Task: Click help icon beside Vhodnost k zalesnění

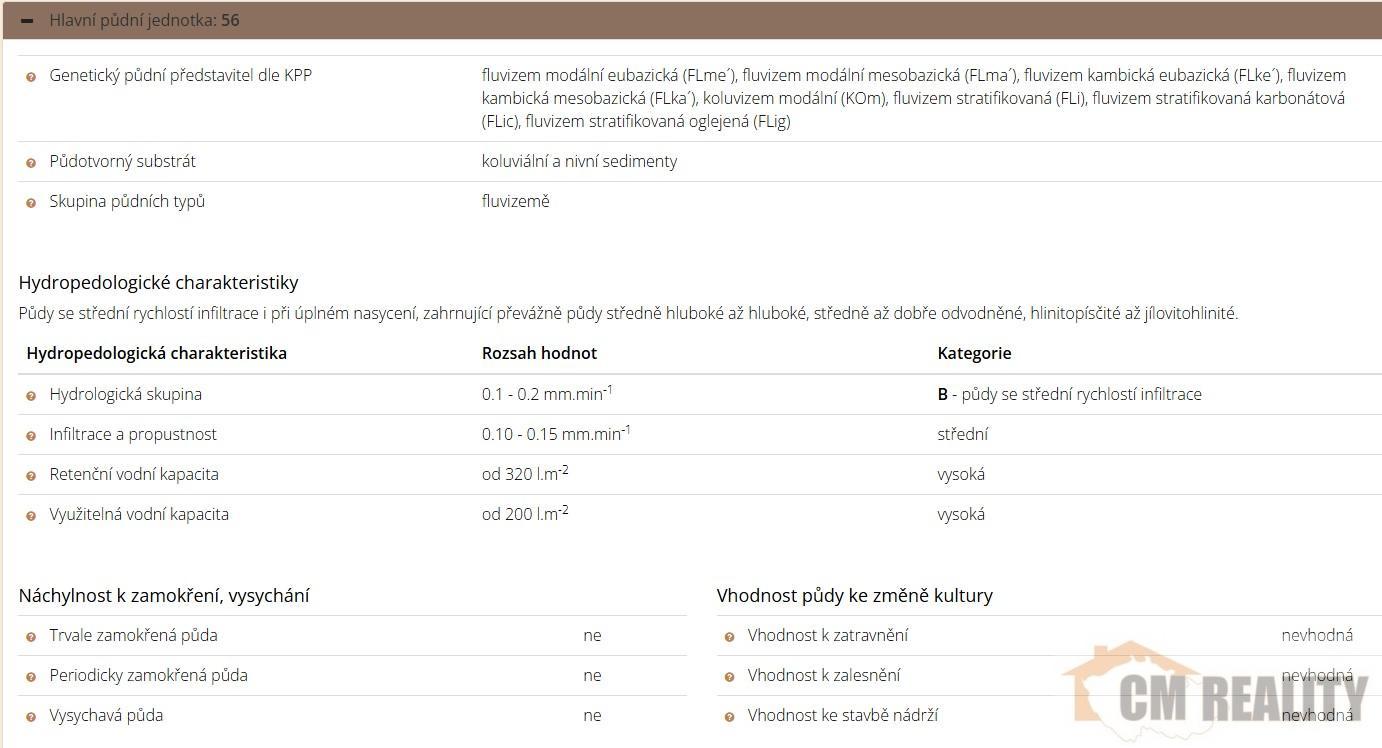Action: (729, 677)
